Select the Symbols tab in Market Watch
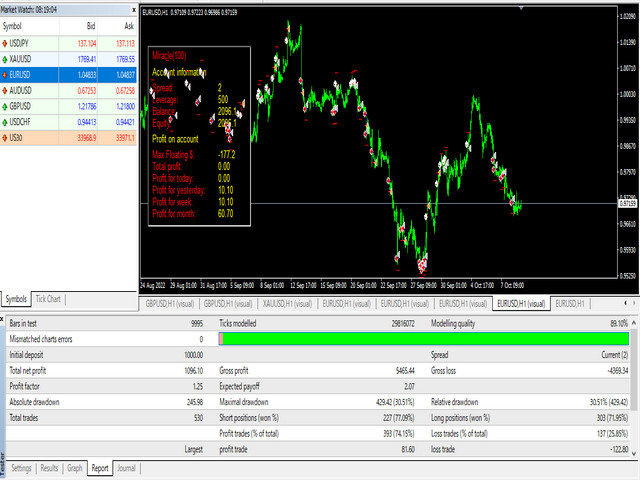The width and height of the screenshot is (640, 480). pos(16,299)
